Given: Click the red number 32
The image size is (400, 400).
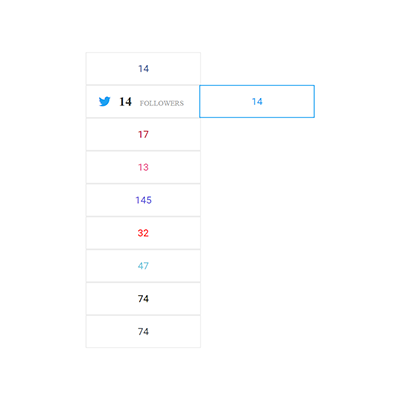Looking at the screenshot, I should pyautogui.click(x=143, y=233).
